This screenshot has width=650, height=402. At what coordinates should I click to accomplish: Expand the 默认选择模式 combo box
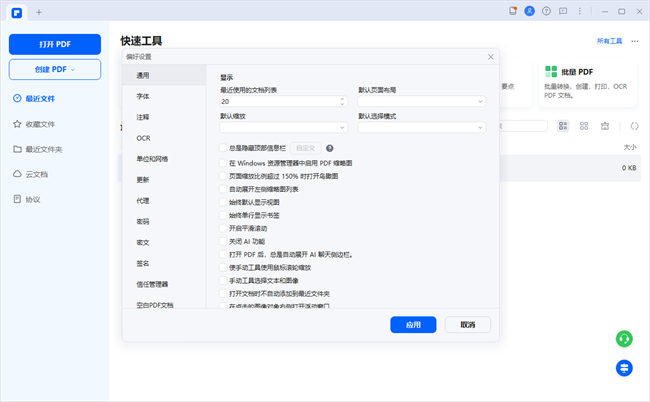pyautogui.click(x=421, y=128)
